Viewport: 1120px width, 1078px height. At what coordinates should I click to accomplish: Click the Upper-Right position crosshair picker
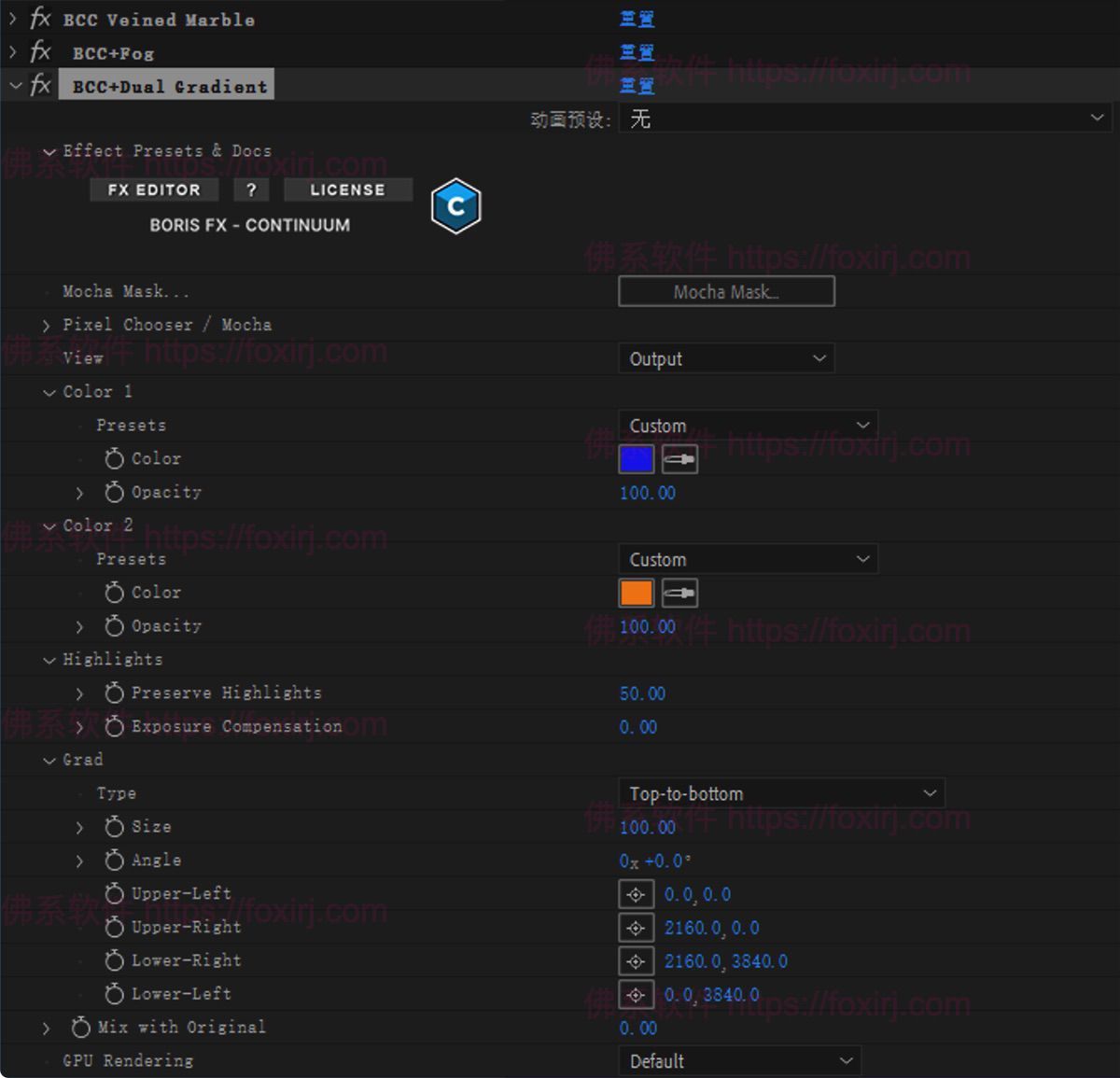pos(636,927)
